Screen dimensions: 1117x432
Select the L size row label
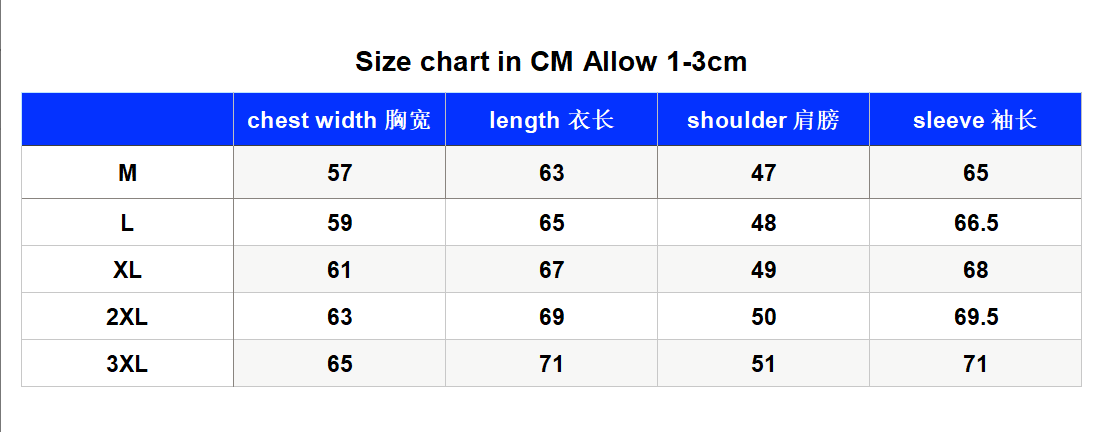(x=128, y=222)
